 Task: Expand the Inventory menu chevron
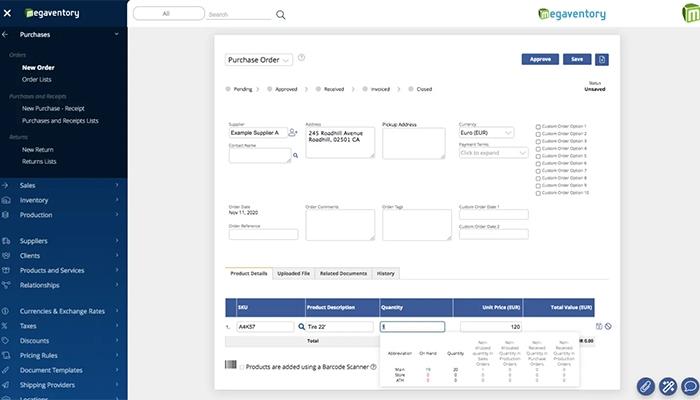[x=117, y=200]
